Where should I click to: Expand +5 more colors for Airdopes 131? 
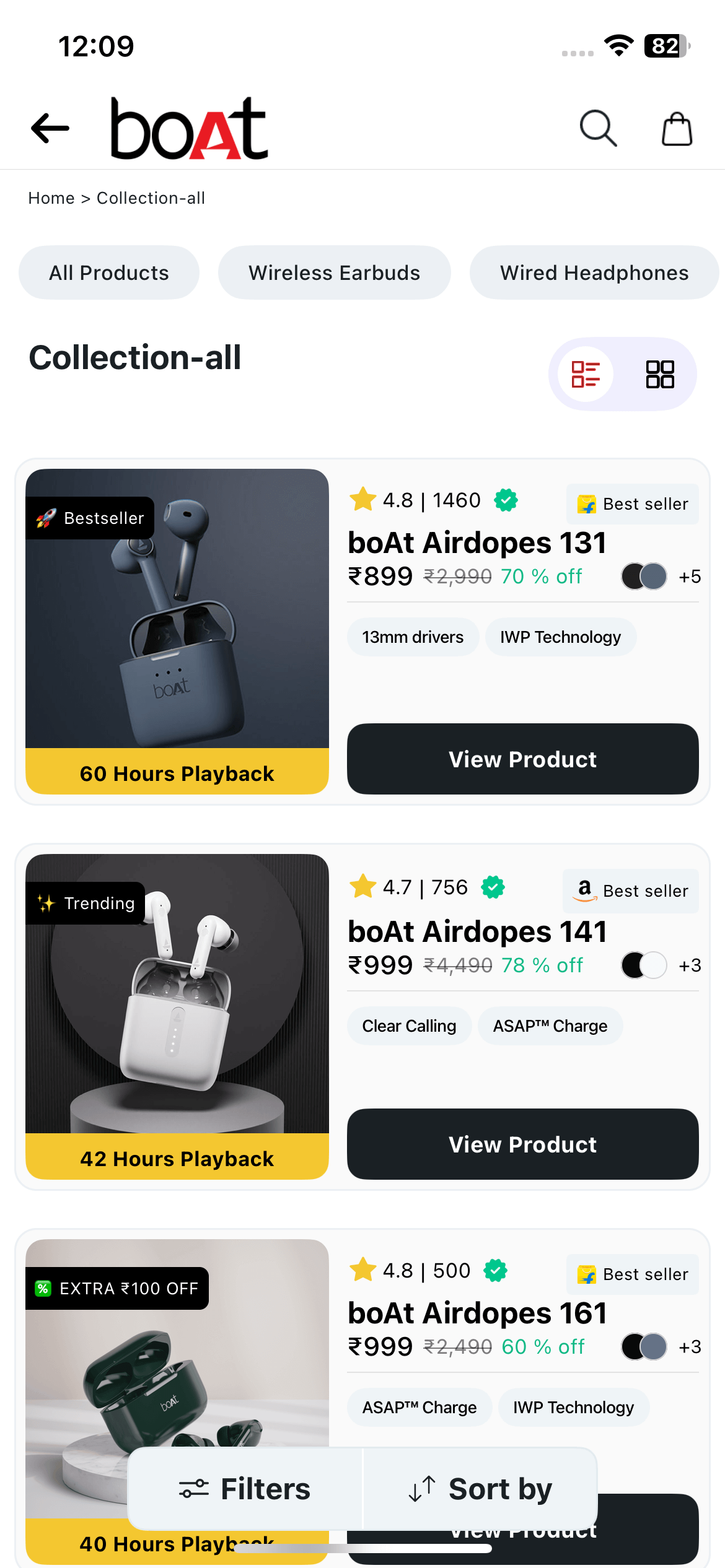click(x=690, y=577)
